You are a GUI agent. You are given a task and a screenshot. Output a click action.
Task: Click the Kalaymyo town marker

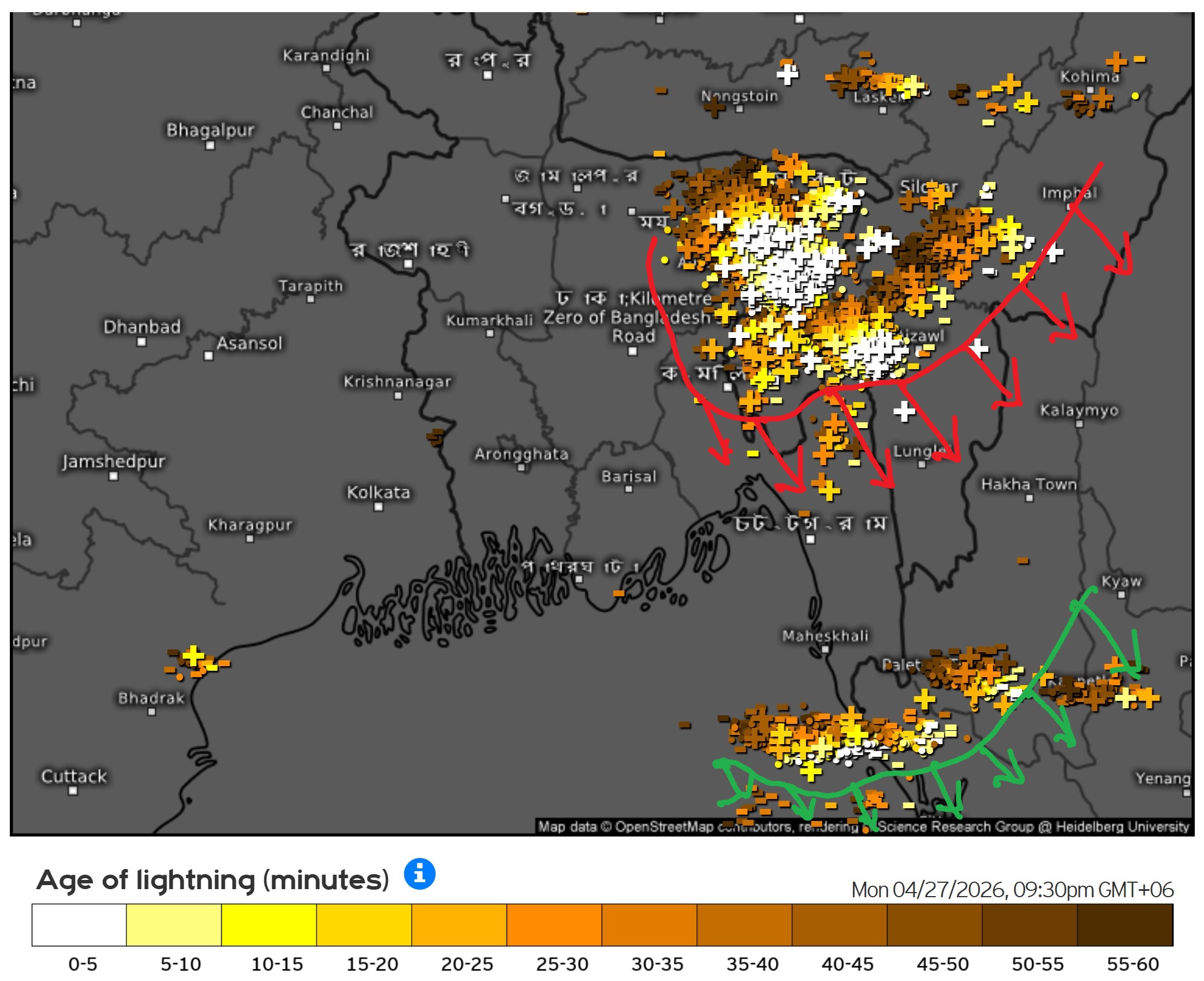pos(1079,424)
